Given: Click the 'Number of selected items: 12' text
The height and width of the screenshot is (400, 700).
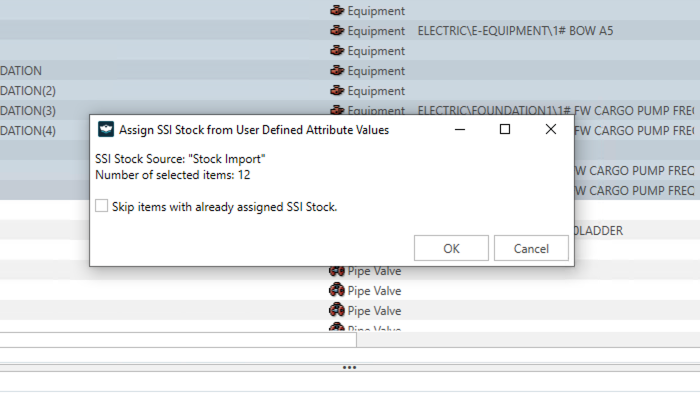Looking at the screenshot, I should tap(173, 175).
